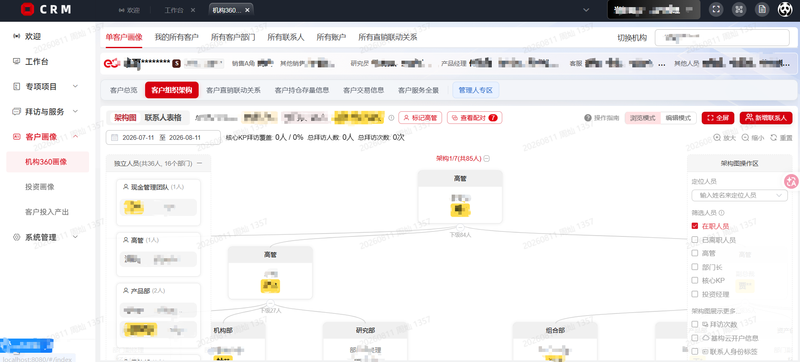Open the grid apps icon in header

[739, 10]
